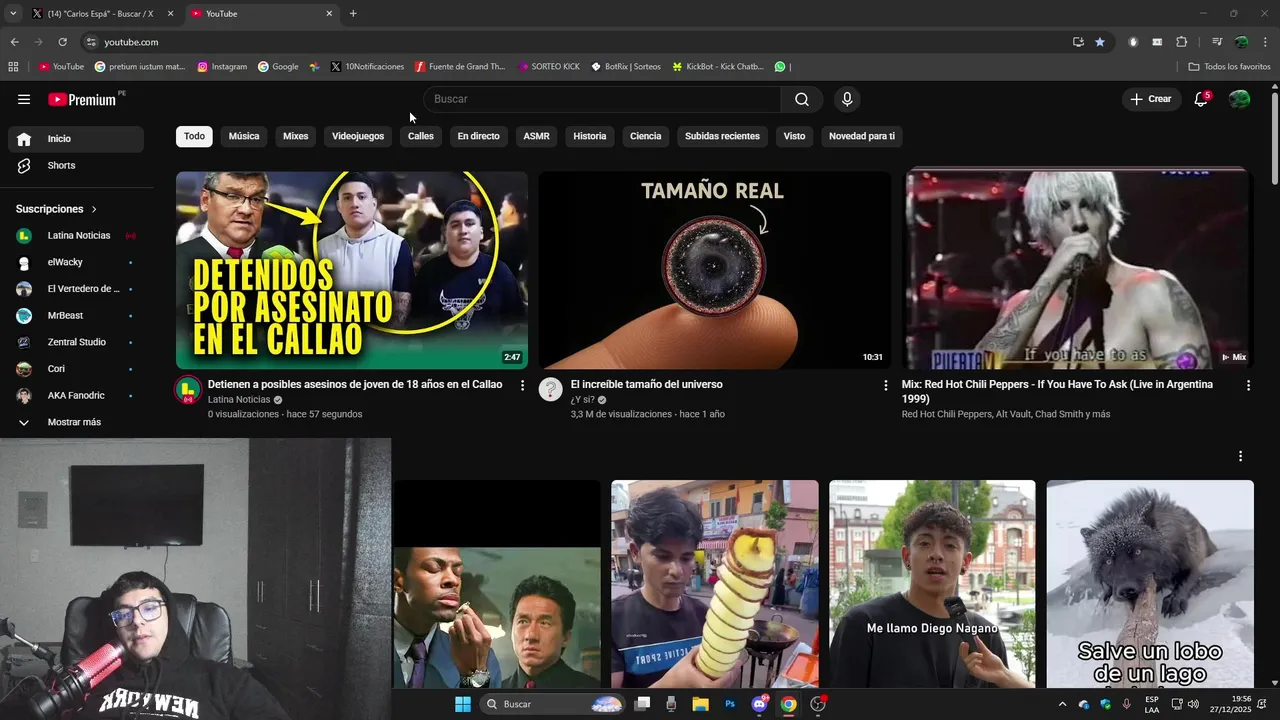
Task: Open the Windows Start menu
Action: [463, 704]
